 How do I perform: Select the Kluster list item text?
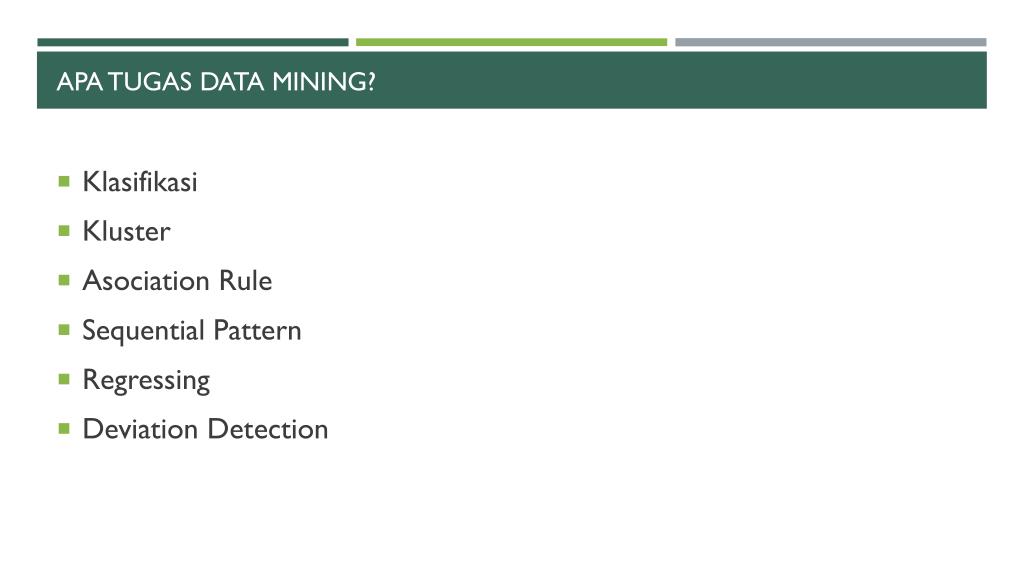click(x=126, y=231)
